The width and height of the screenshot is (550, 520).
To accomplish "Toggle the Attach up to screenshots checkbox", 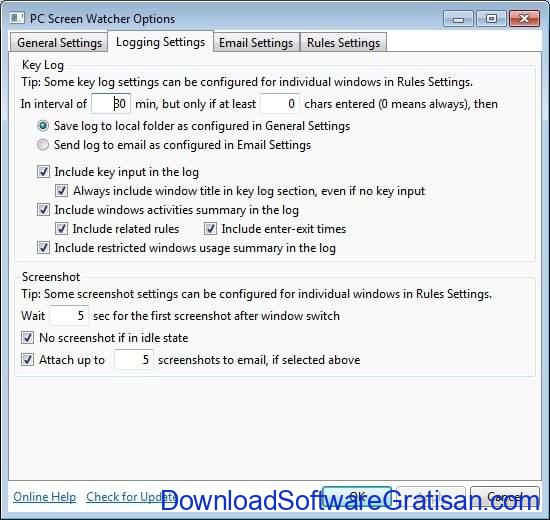I will pyautogui.click(x=27, y=360).
